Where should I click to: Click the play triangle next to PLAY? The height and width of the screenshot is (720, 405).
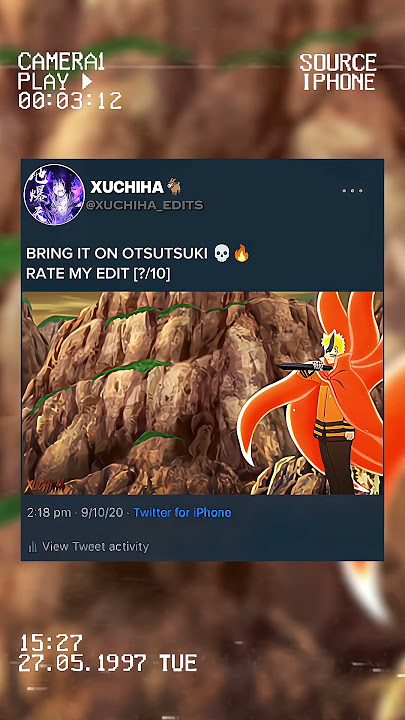click(86, 81)
